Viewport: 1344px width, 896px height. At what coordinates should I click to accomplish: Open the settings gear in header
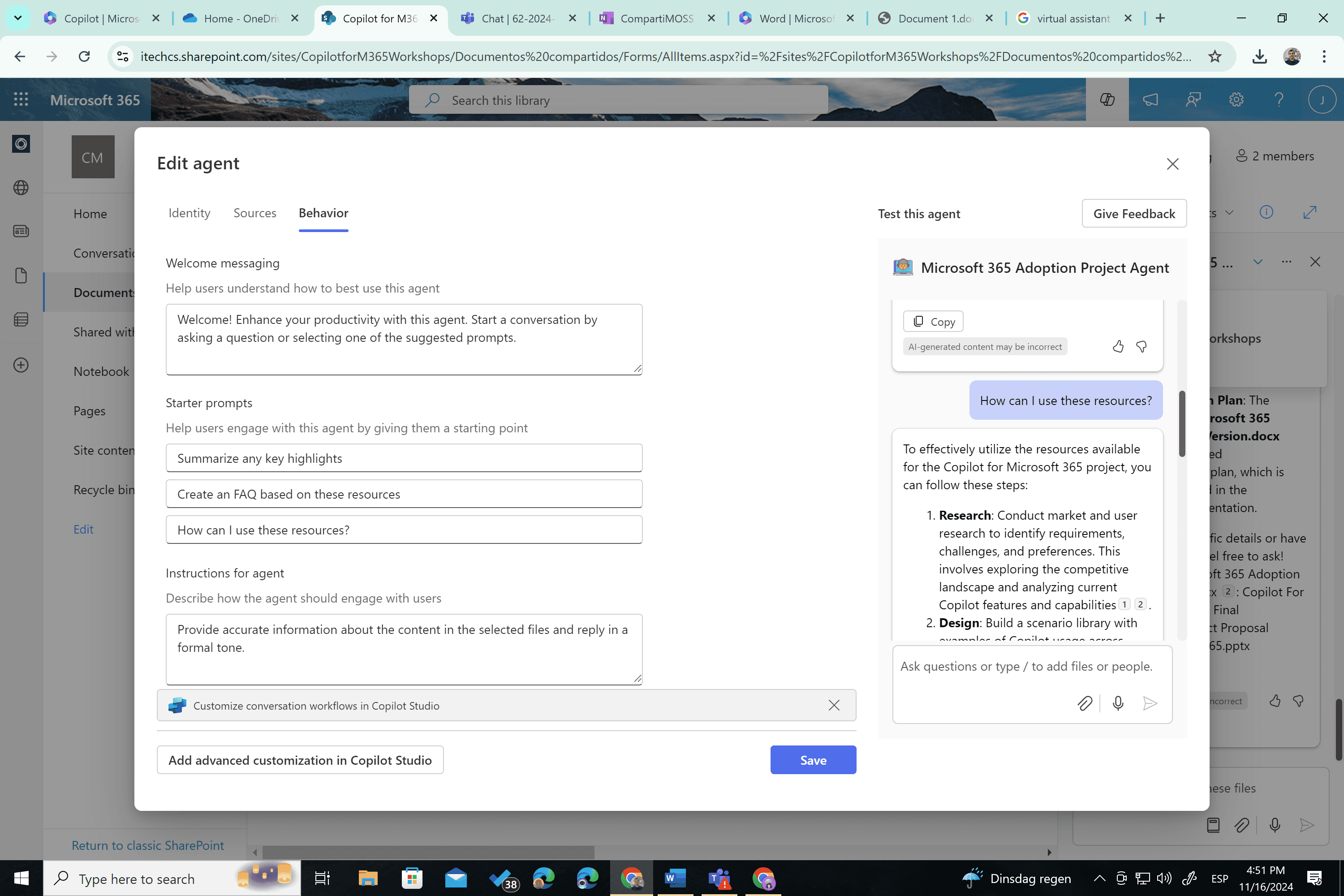pyautogui.click(x=1236, y=99)
